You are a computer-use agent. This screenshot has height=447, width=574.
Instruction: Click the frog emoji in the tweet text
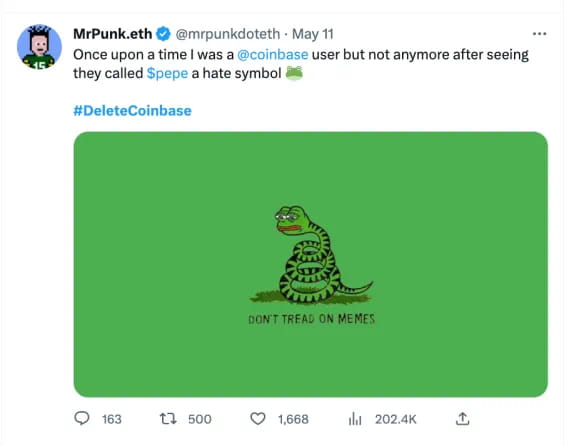tap(294, 73)
